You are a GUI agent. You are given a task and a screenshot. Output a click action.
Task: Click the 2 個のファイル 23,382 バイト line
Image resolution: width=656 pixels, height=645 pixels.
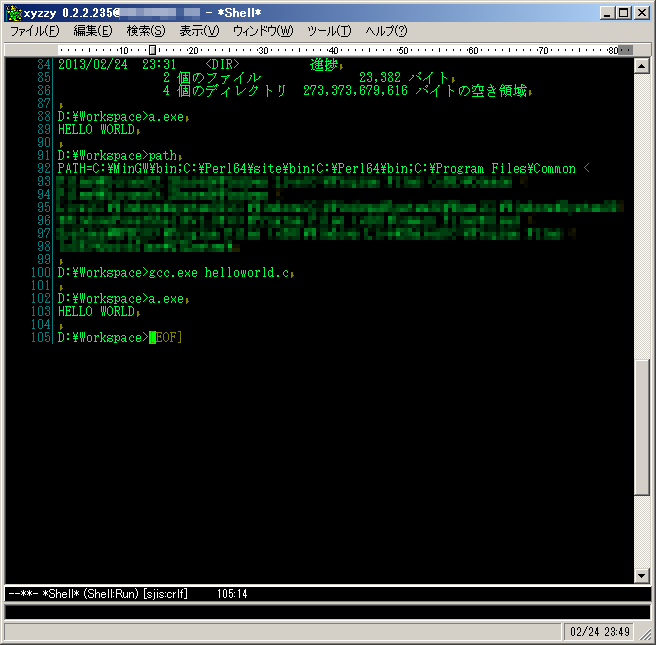coord(308,78)
